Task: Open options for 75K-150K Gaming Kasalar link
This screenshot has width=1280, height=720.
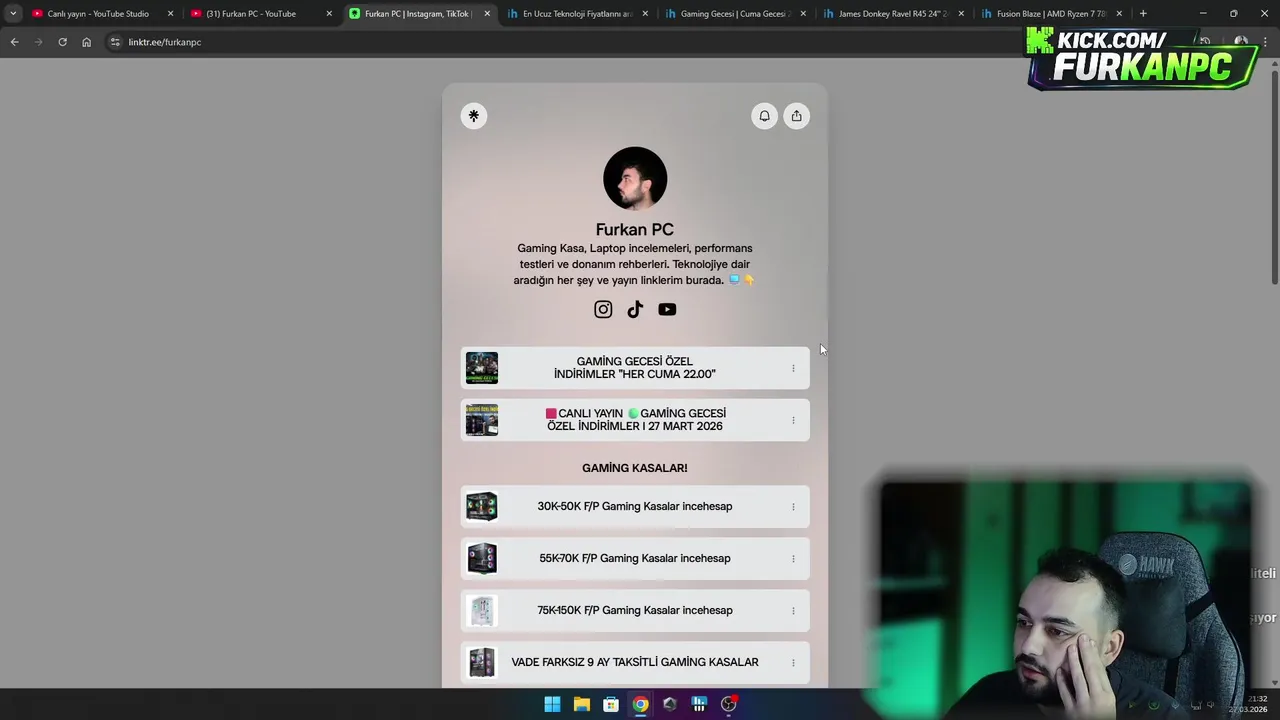Action: tap(793, 611)
